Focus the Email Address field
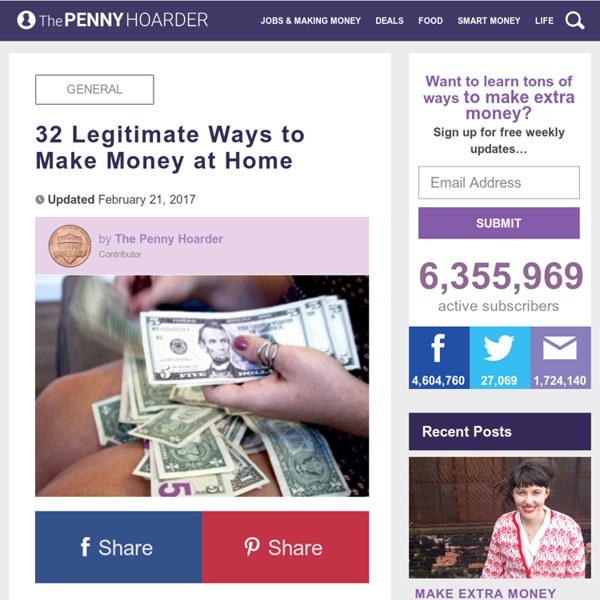The image size is (600, 600). [499, 183]
